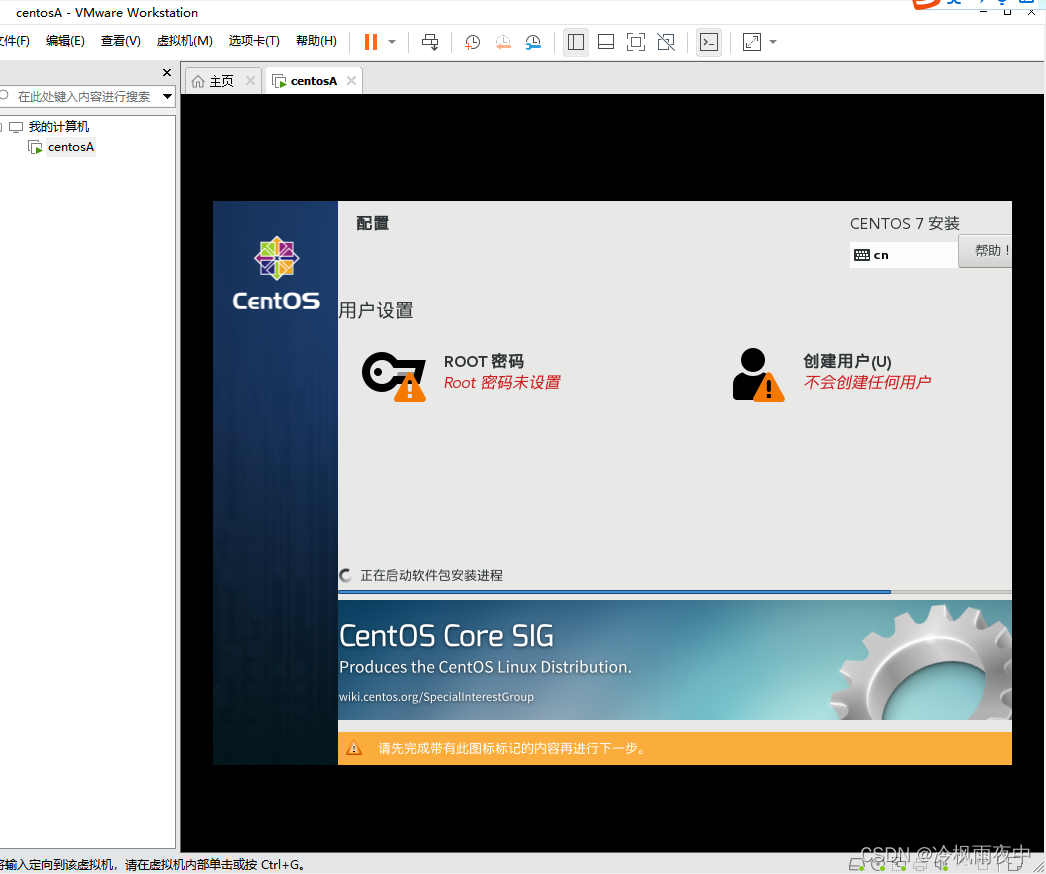Image resolution: width=1046 pixels, height=874 pixels.
Task: Switch to Unity mode
Action: pos(666,42)
